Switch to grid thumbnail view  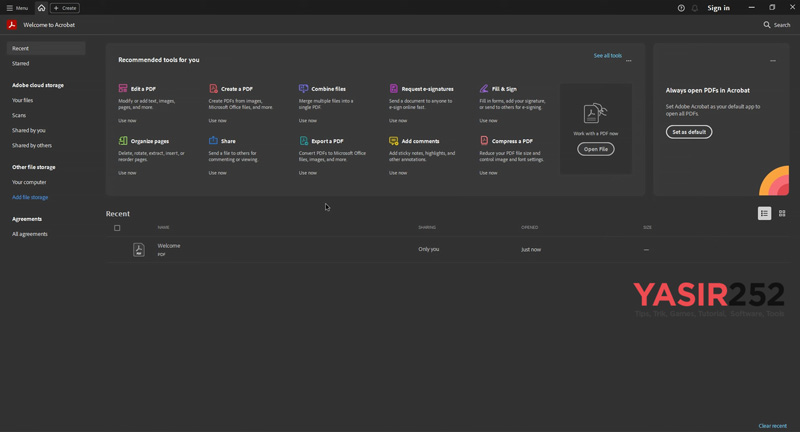coord(782,214)
